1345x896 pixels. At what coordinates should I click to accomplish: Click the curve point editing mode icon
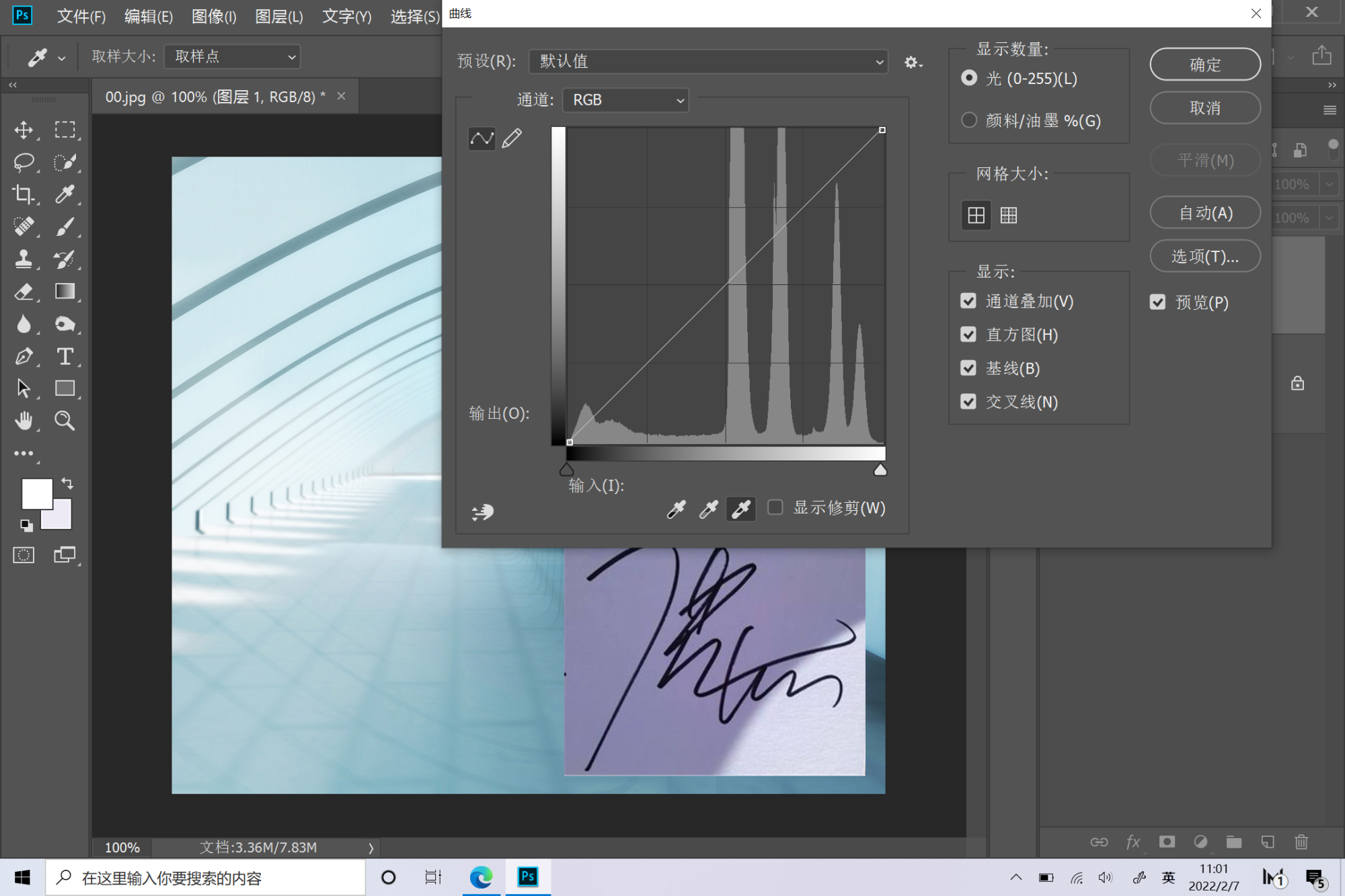(482, 138)
